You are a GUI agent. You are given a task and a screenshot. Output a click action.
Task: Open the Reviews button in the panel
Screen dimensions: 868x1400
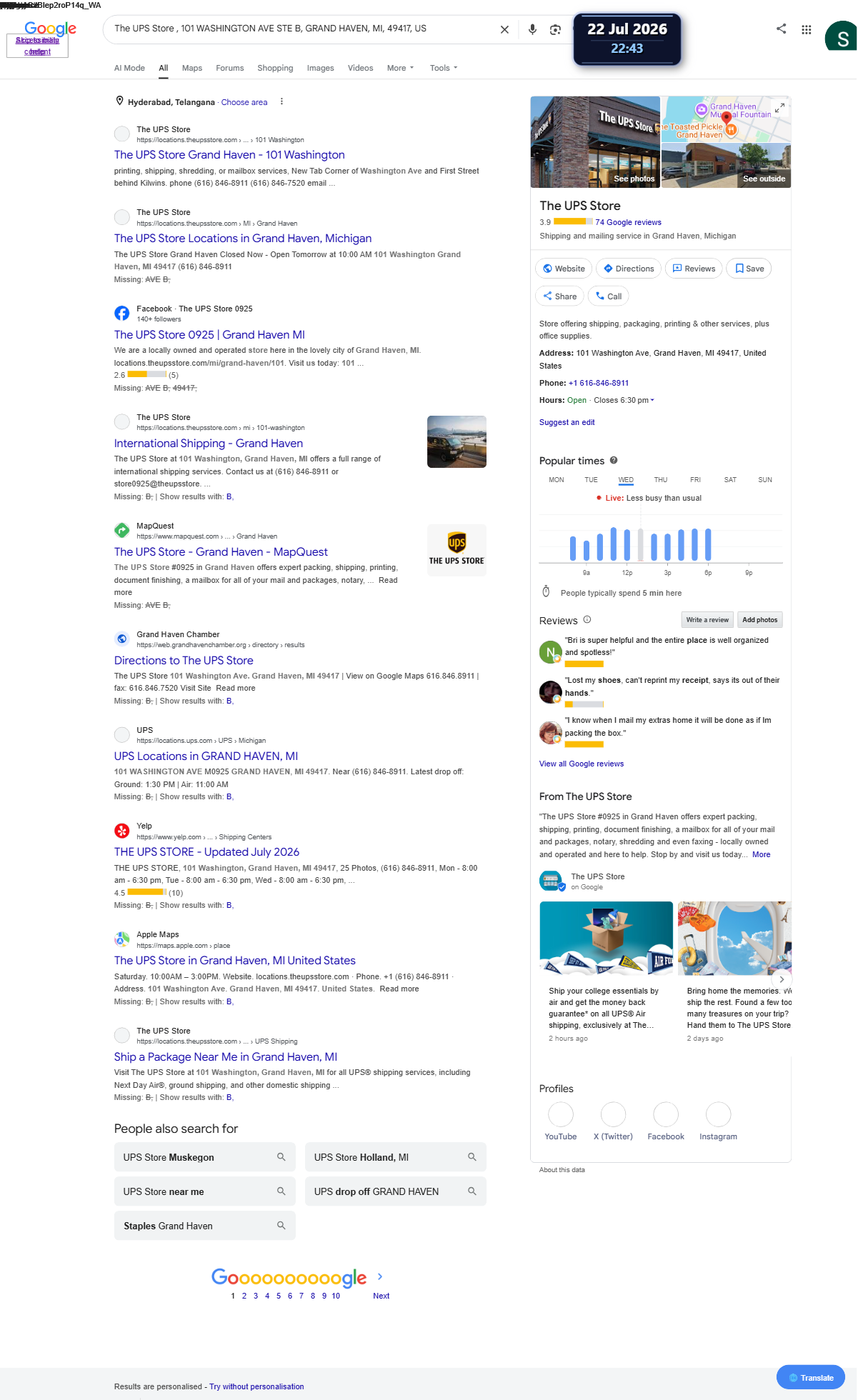[694, 269]
